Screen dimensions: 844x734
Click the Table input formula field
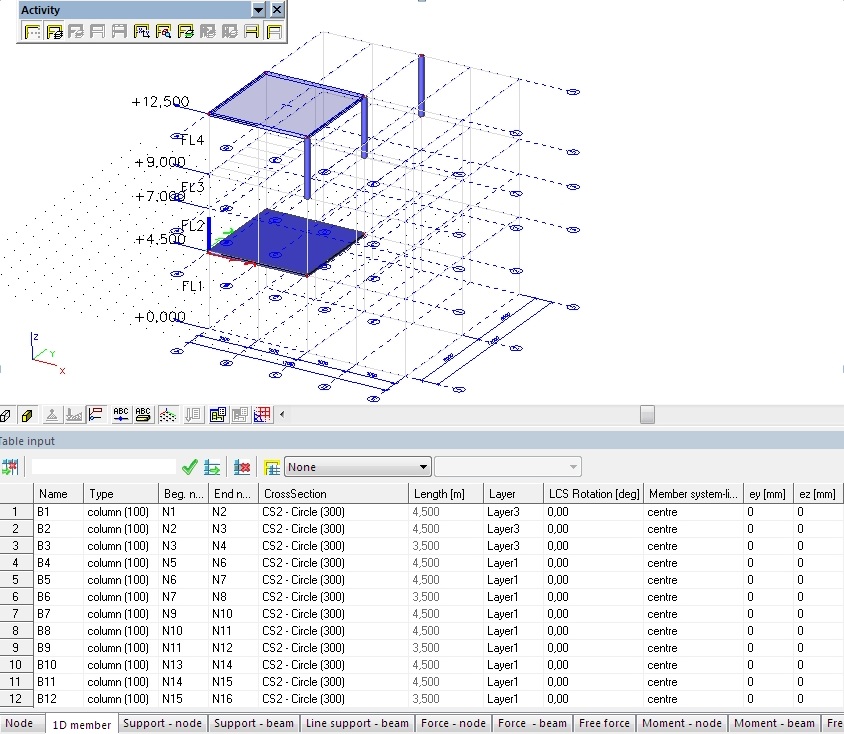point(104,467)
